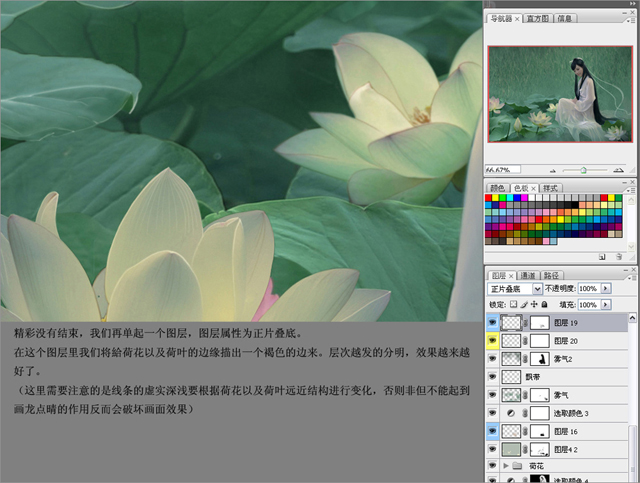Minimize the Layers panel group

coord(625,269)
